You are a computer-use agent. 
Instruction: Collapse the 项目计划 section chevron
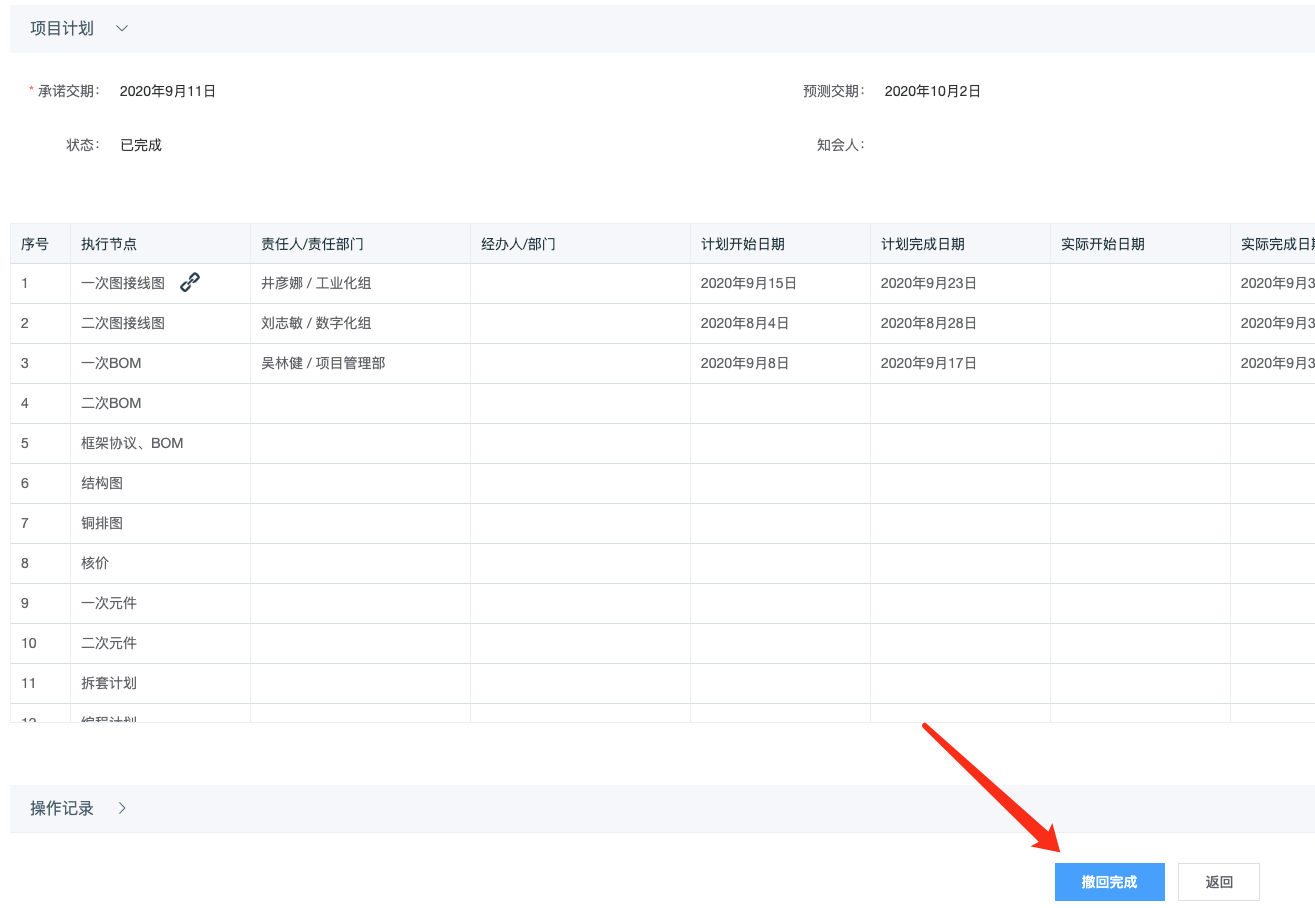pos(122,29)
